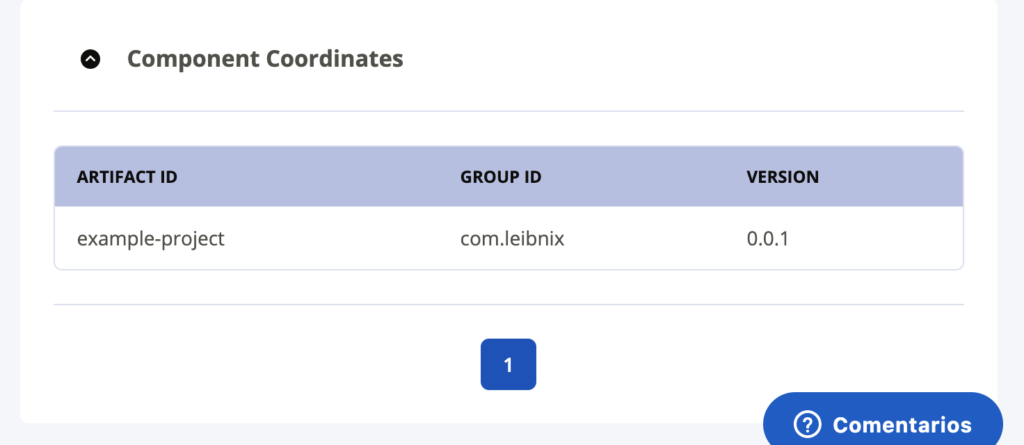Click the divider line below the table
1024x445 pixels.
508,304
